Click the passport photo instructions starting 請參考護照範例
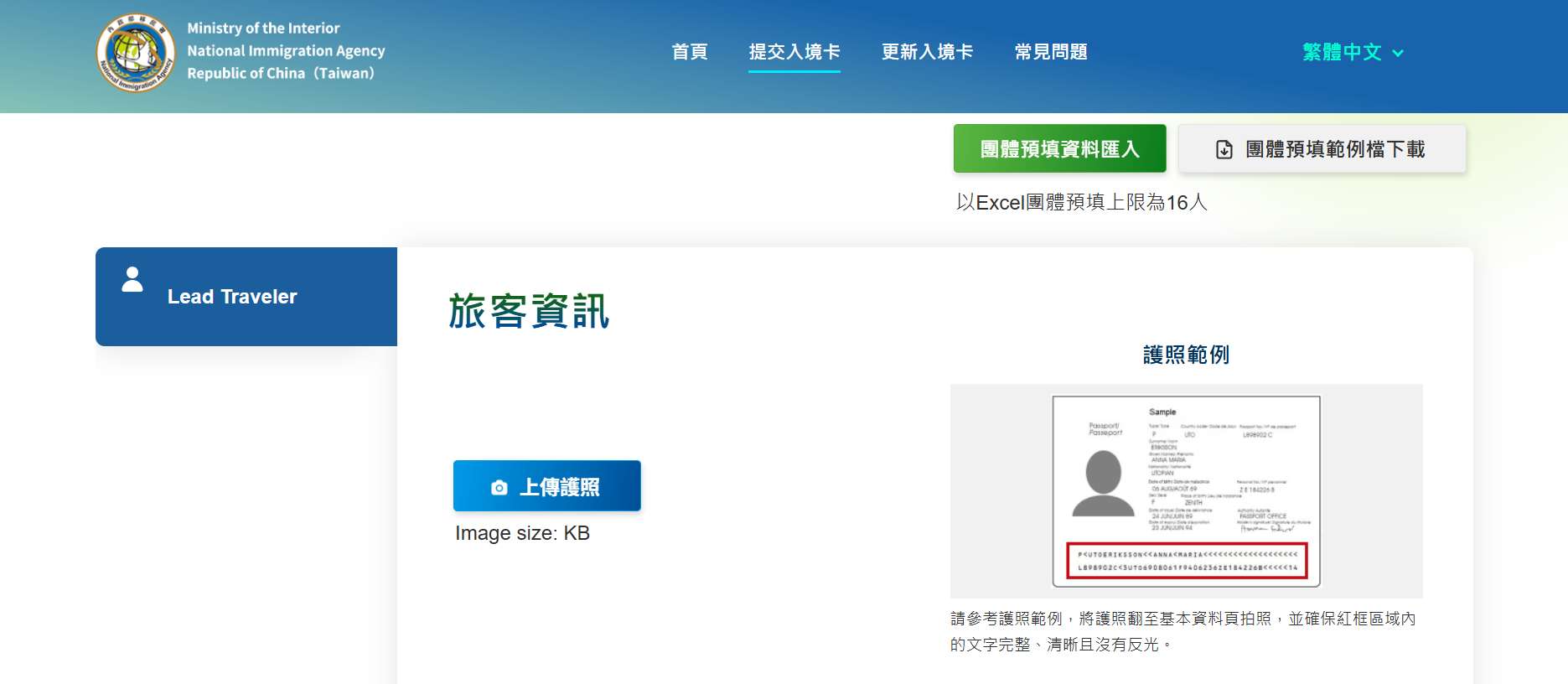This screenshot has height=684, width=1568. click(x=1183, y=631)
